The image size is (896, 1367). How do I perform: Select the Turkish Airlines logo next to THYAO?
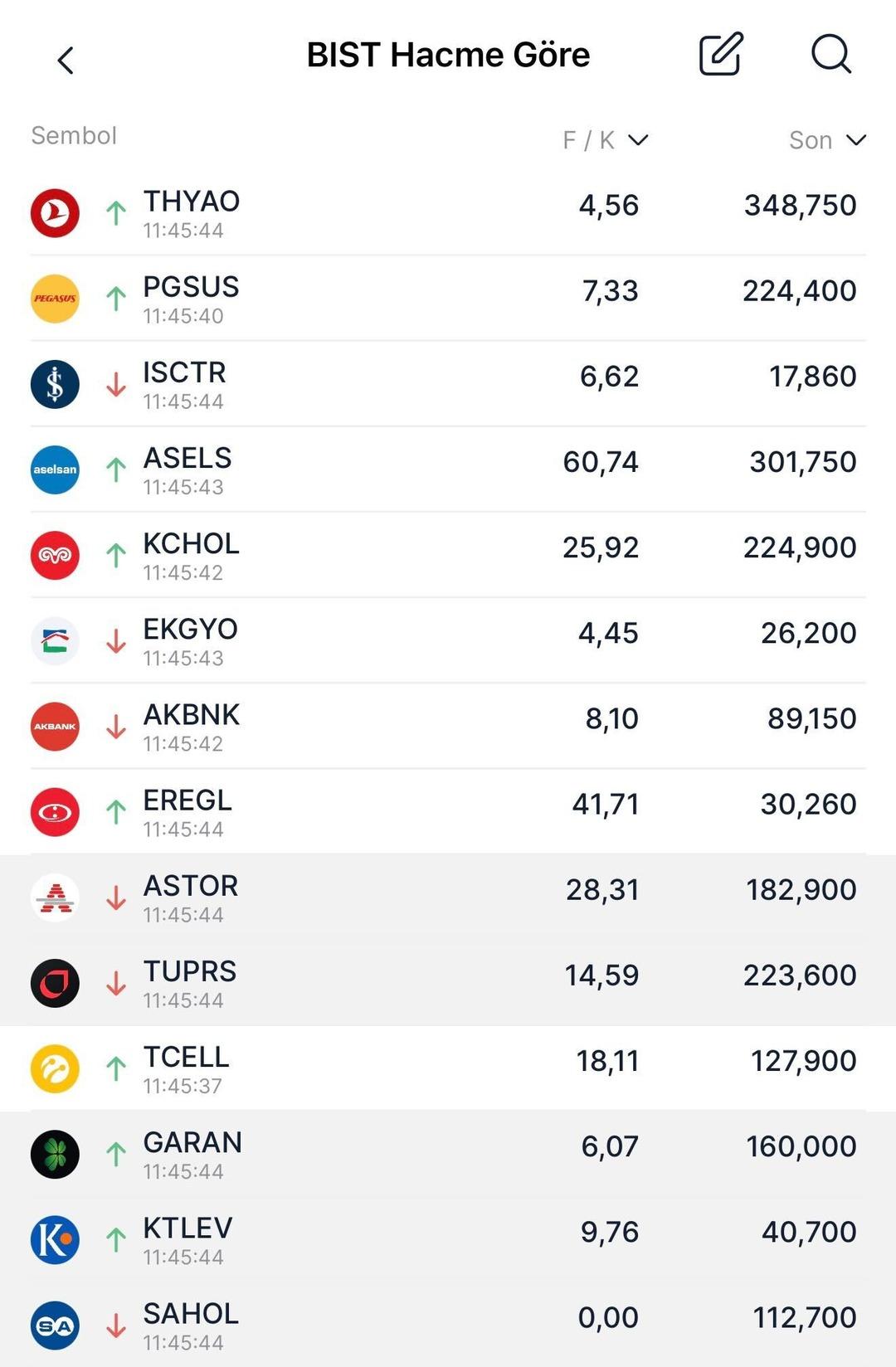tap(54, 213)
